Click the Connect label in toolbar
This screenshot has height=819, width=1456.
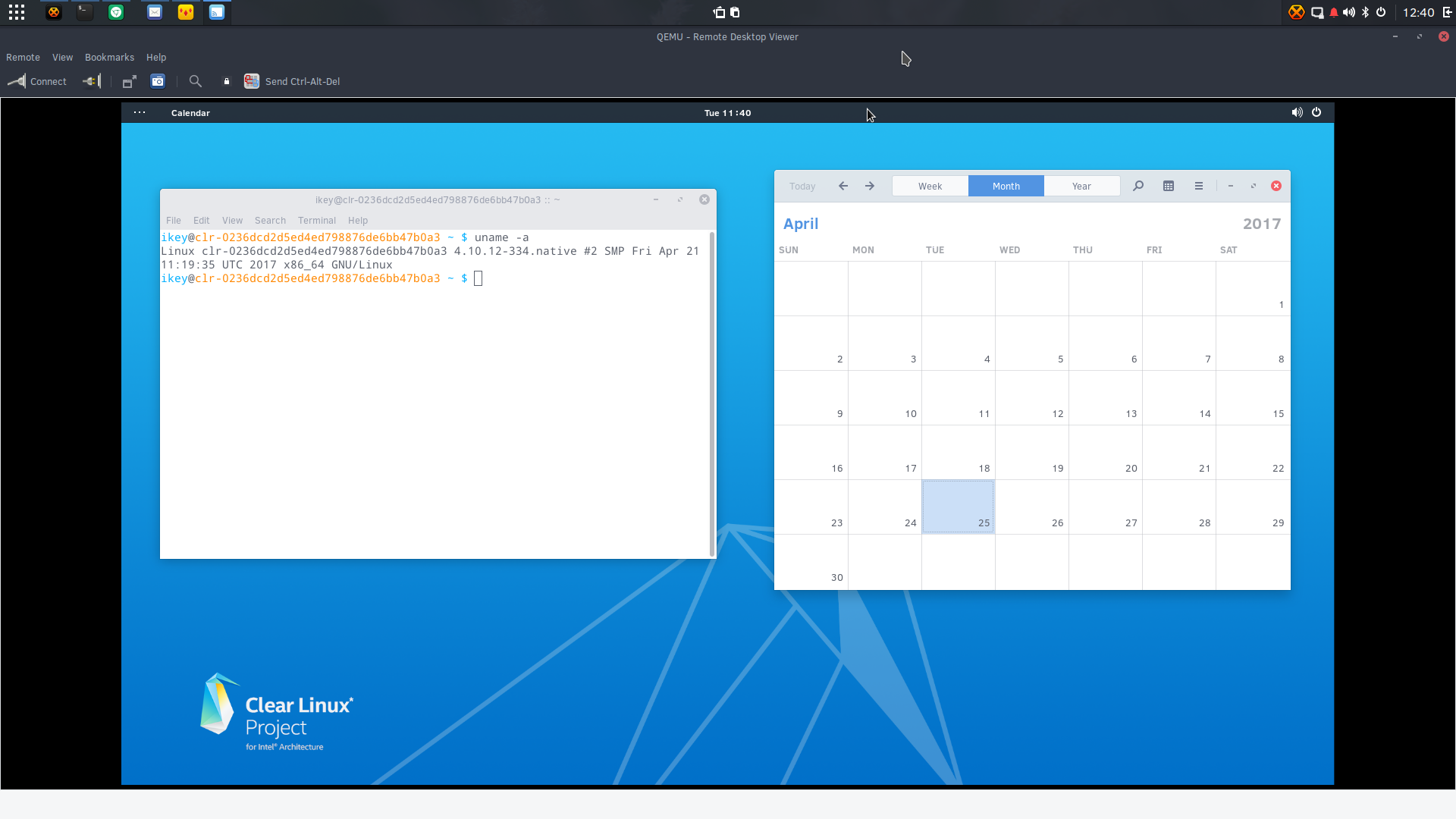pos(49,82)
